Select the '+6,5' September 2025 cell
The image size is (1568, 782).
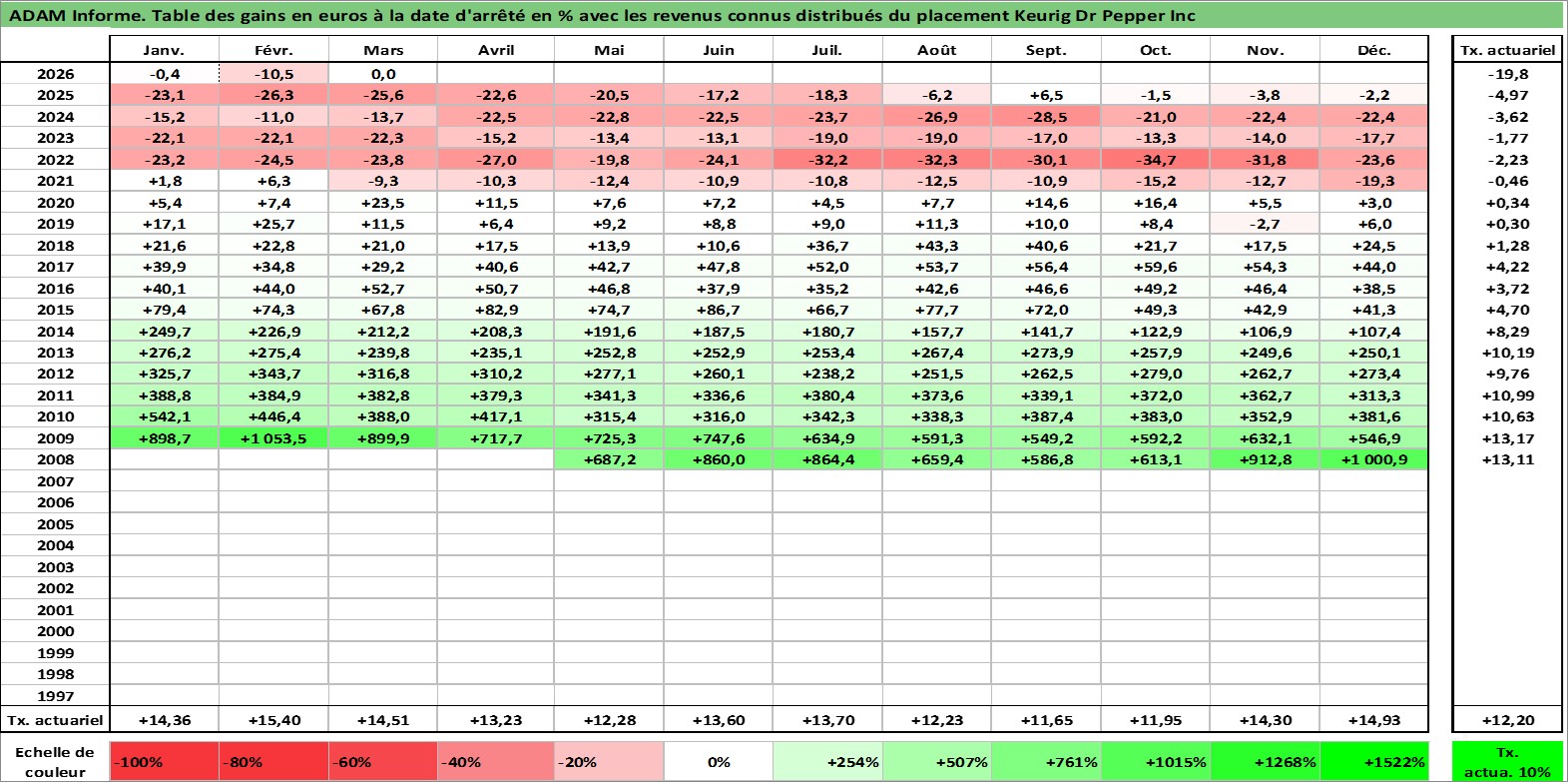[x=1046, y=95]
